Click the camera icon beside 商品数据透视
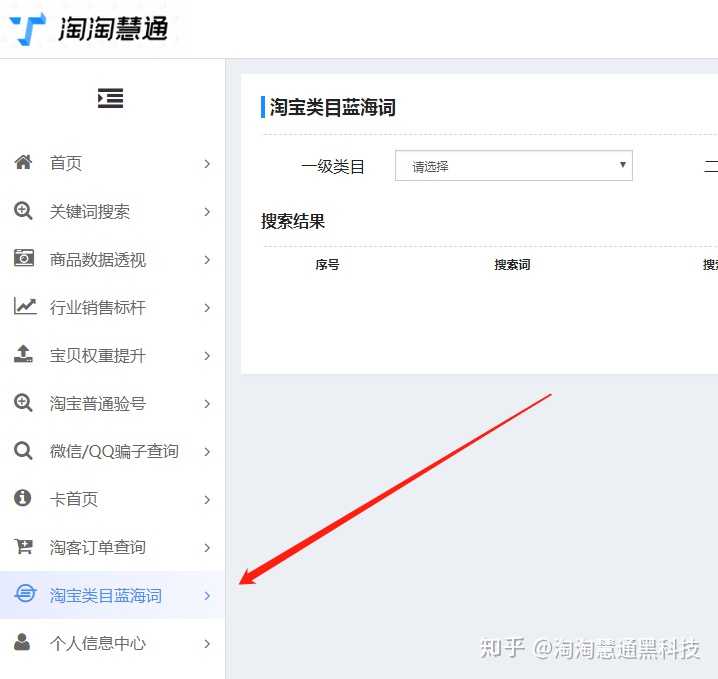718x679 pixels. (x=23, y=258)
